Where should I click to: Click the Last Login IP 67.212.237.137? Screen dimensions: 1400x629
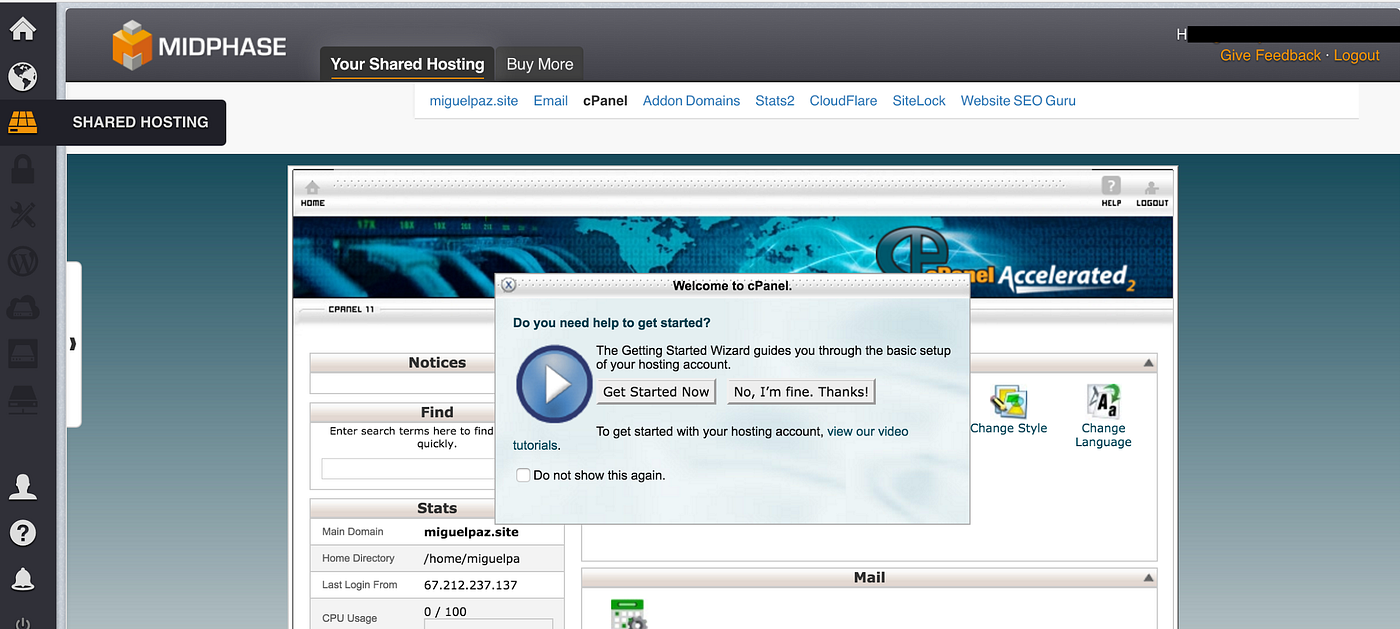click(470, 585)
